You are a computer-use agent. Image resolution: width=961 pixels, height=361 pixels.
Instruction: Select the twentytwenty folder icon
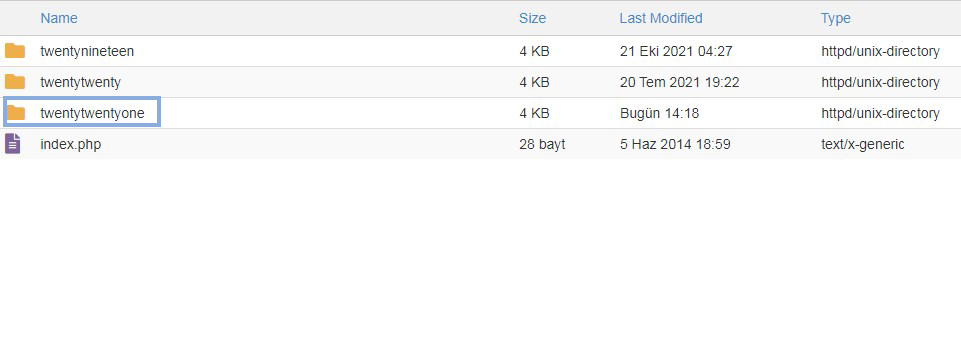click(x=15, y=82)
